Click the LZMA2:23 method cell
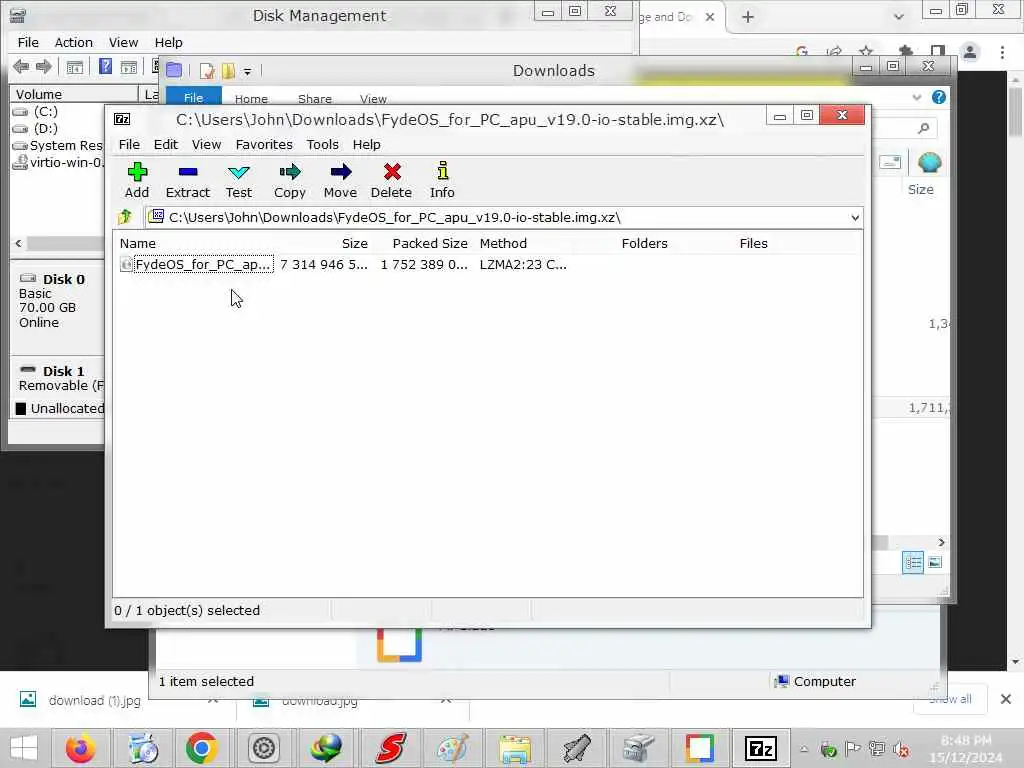Viewport: 1024px width, 768px height. (x=523, y=264)
